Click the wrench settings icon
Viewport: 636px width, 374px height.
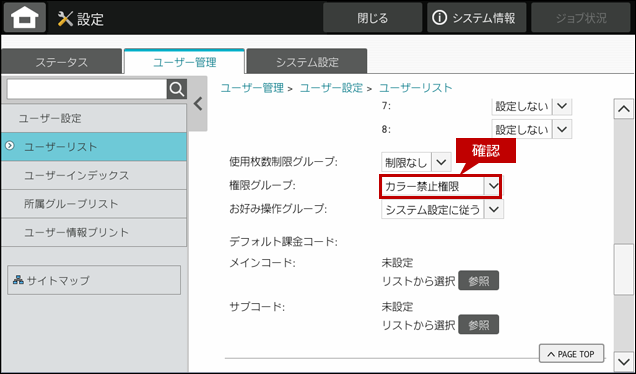[x=65, y=19]
